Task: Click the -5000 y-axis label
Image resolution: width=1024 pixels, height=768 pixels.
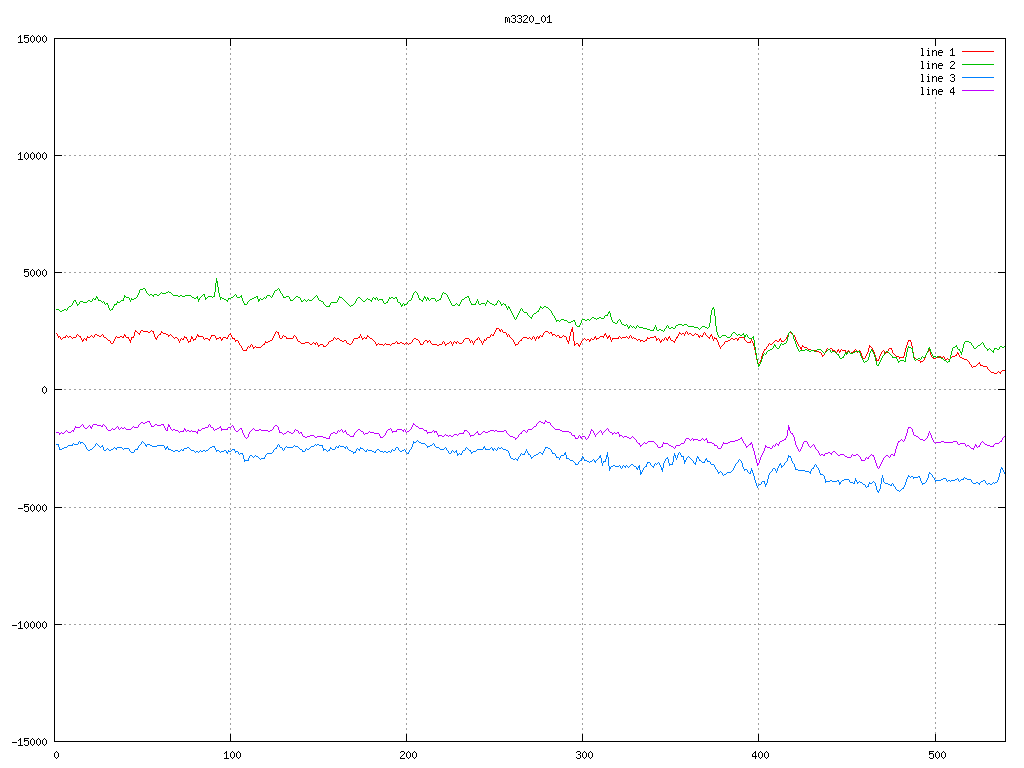Action: [x=32, y=507]
